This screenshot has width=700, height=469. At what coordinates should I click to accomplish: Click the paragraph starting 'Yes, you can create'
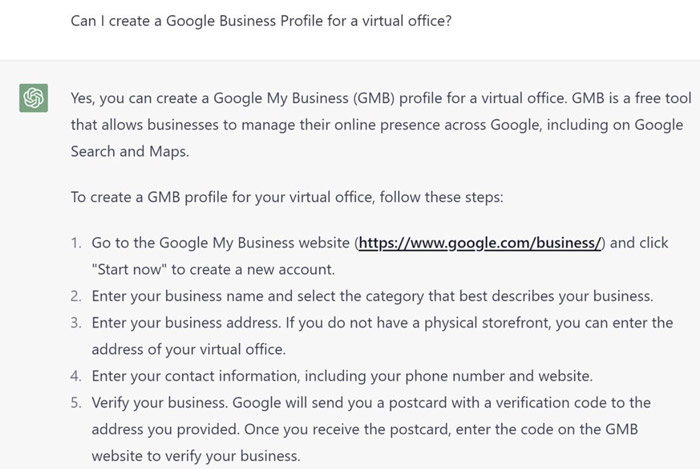click(x=381, y=125)
